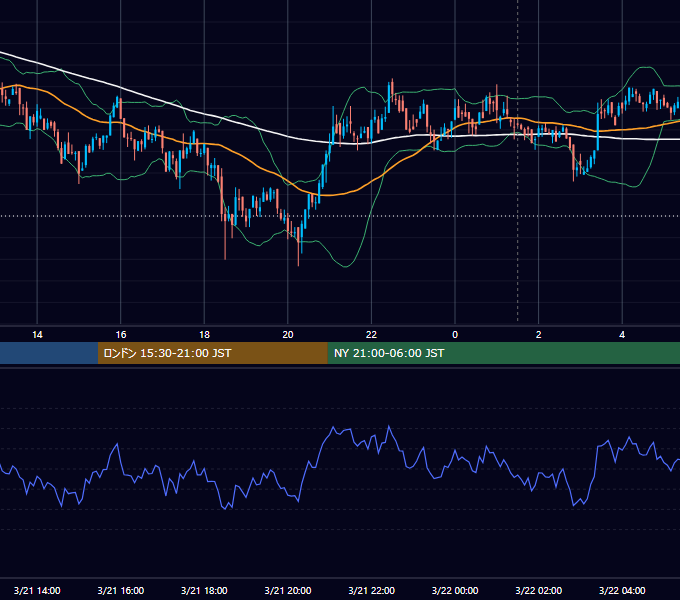Click the NY 21:00-06:00 JST session bar
Image resolution: width=680 pixels, height=600 pixels.
[x=503, y=353]
